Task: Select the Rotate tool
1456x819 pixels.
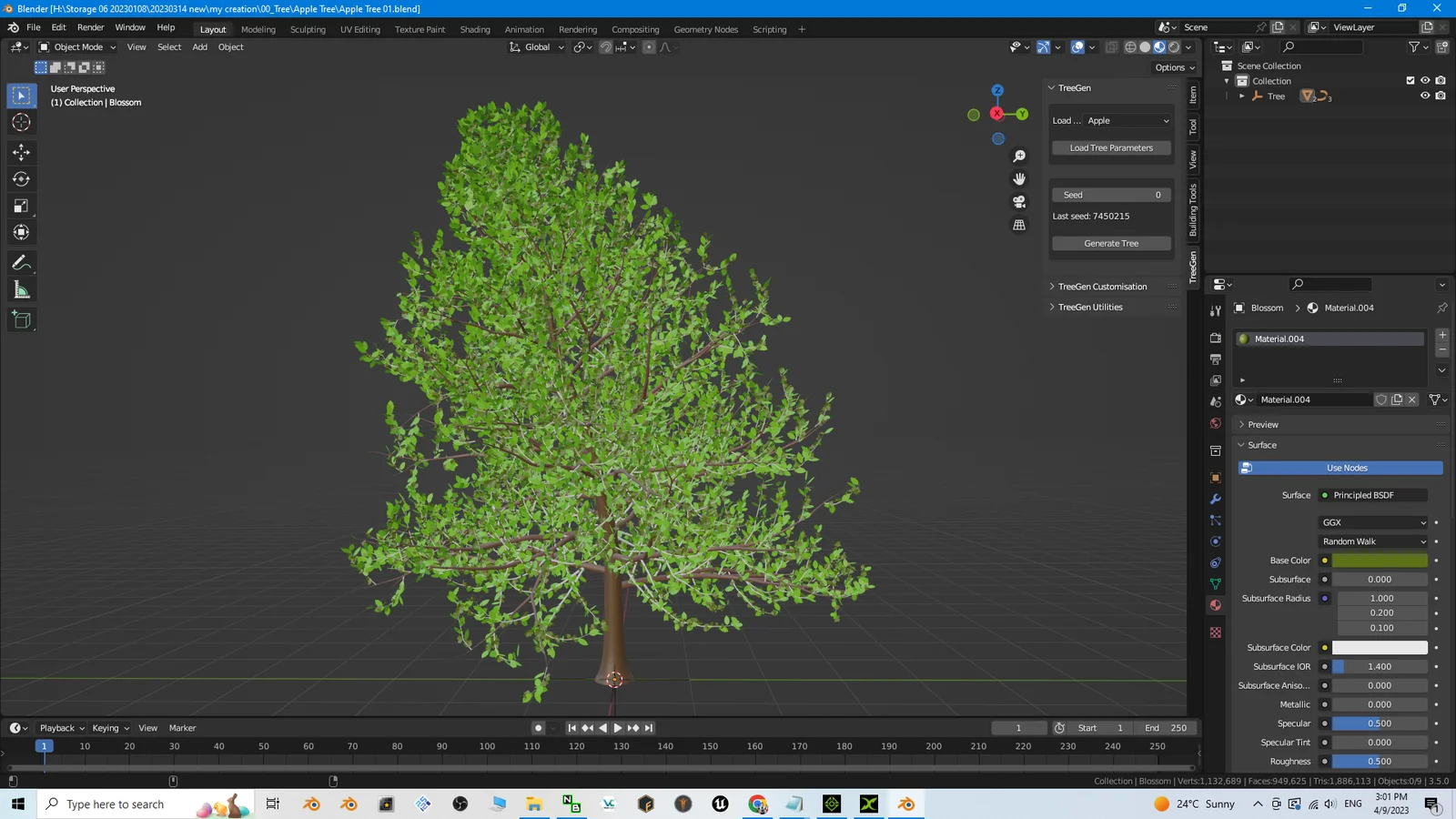Action: [x=21, y=179]
